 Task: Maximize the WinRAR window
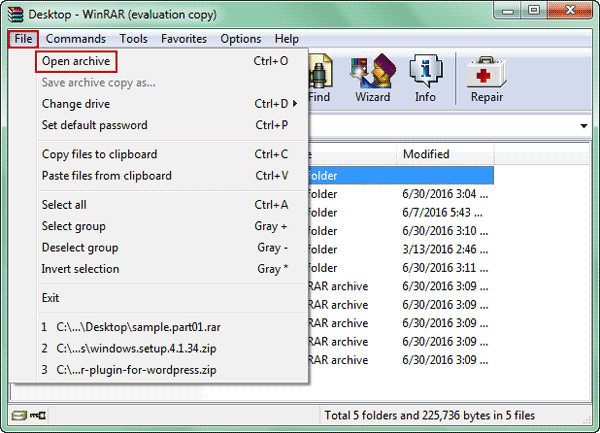coord(534,11)
